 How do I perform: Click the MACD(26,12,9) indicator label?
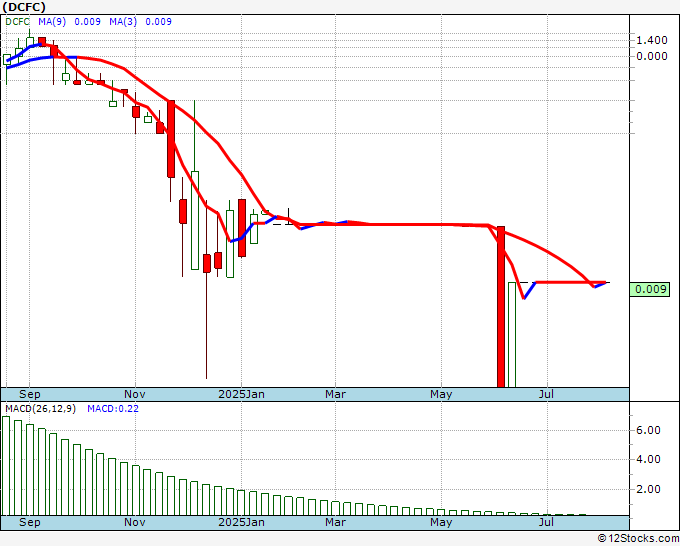pyautogui.click(x=41, y=409)
